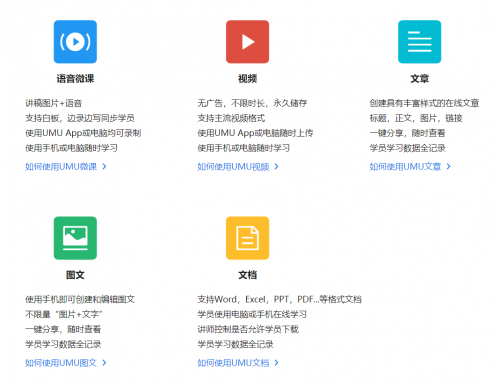This screenshot has height=386, width=500.
Task: Click the text 学员使用电脑或手机在线学习
Action: tap(252, 314)
